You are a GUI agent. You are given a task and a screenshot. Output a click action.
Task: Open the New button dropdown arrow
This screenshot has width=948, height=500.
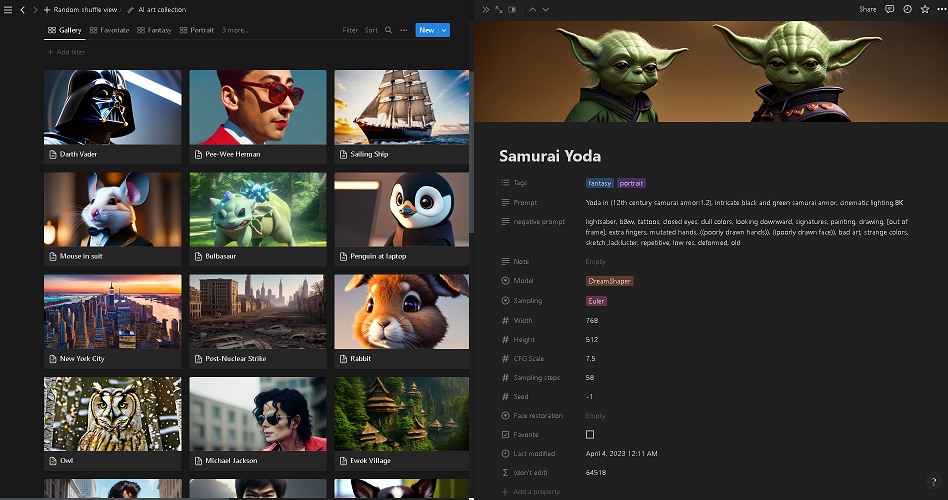444,30
